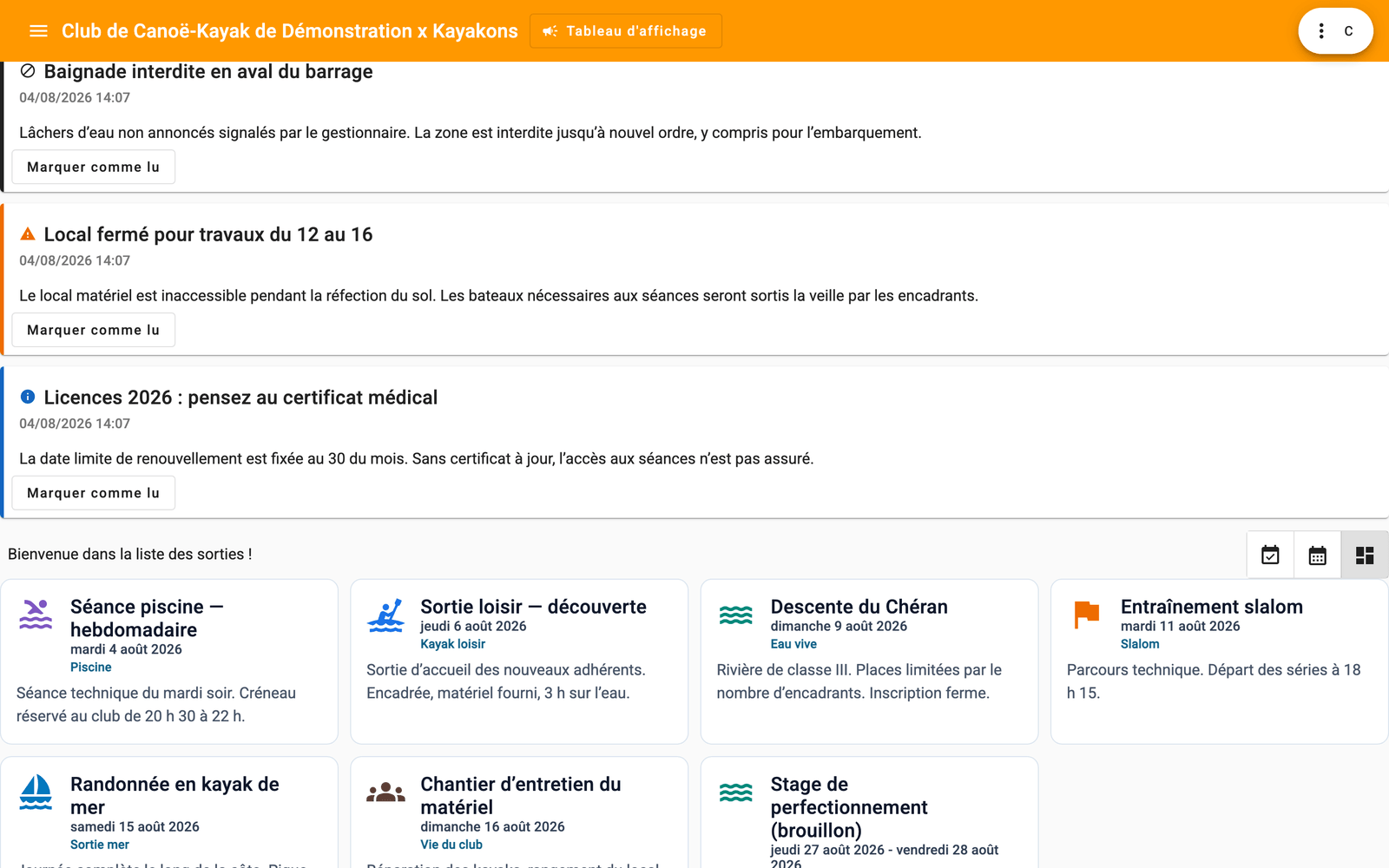Viewport: 1389px width, 868px height.
Task: Click the sailboat icon on Randonnée en kayak de mer
Action: pos(36,792)
